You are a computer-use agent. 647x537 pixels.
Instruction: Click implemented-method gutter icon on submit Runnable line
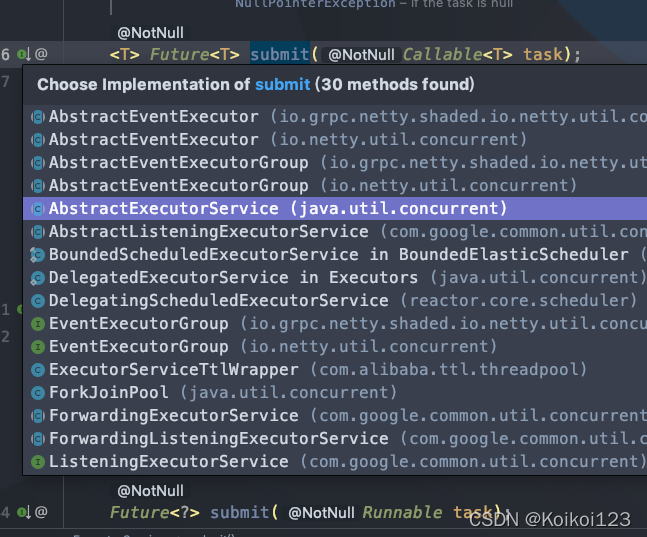tap(23, 512)
